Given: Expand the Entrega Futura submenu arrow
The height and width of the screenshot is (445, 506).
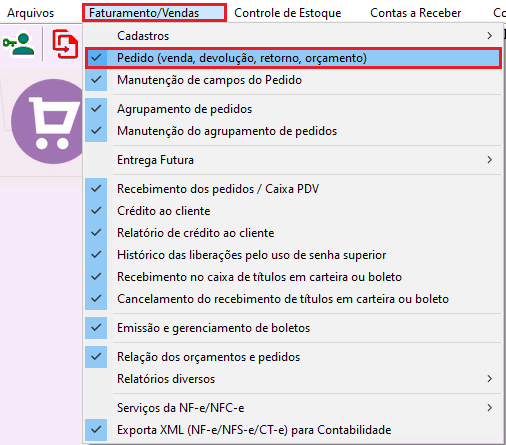Looking at the screenshot, I should tap(489, 160).
